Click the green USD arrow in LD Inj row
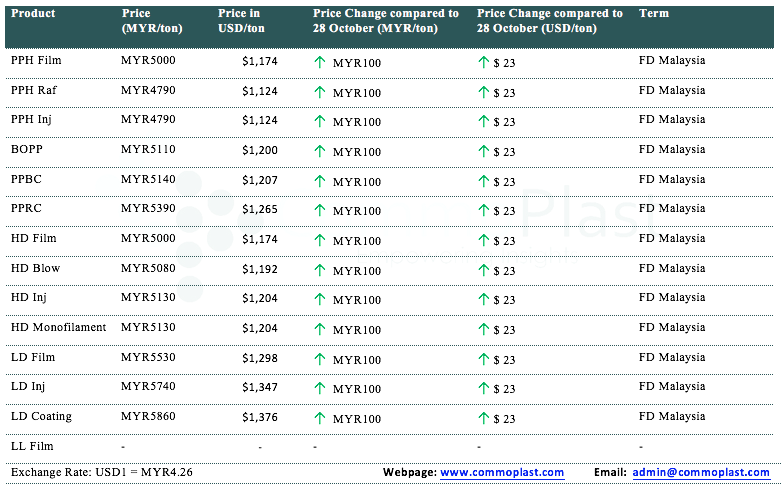Viewport: 782px width, 491px height. click(x=484, y=388)
